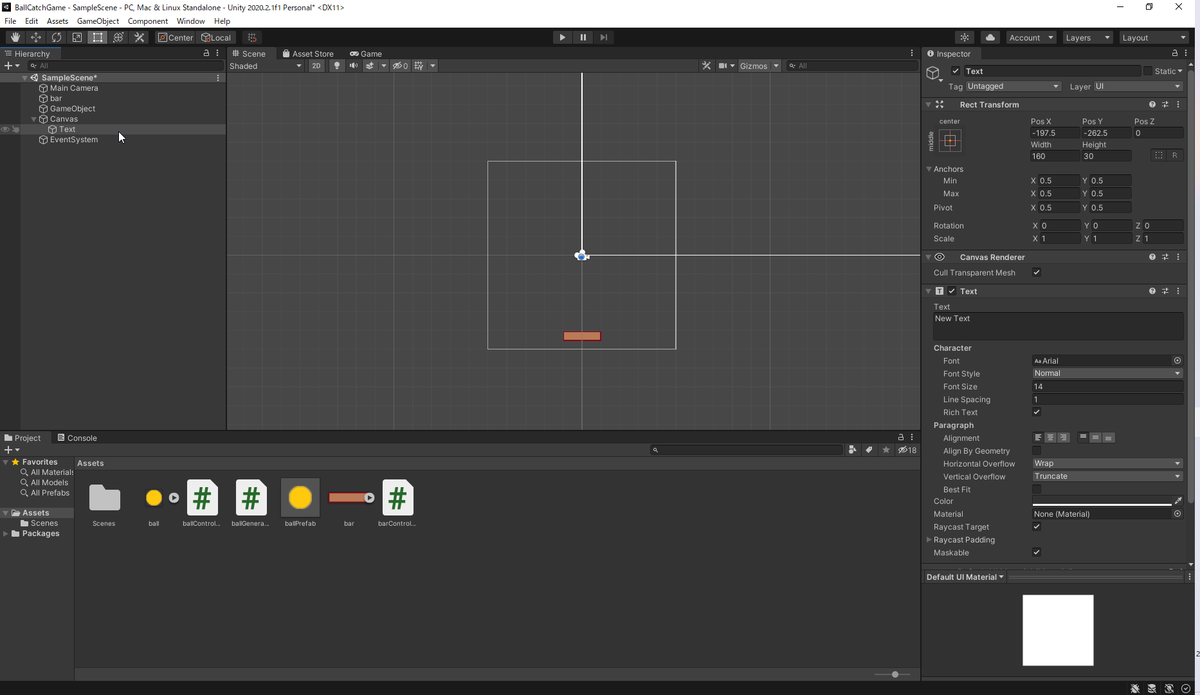Collapse the Canvas node in Hierarchy

tap(33, 119)
